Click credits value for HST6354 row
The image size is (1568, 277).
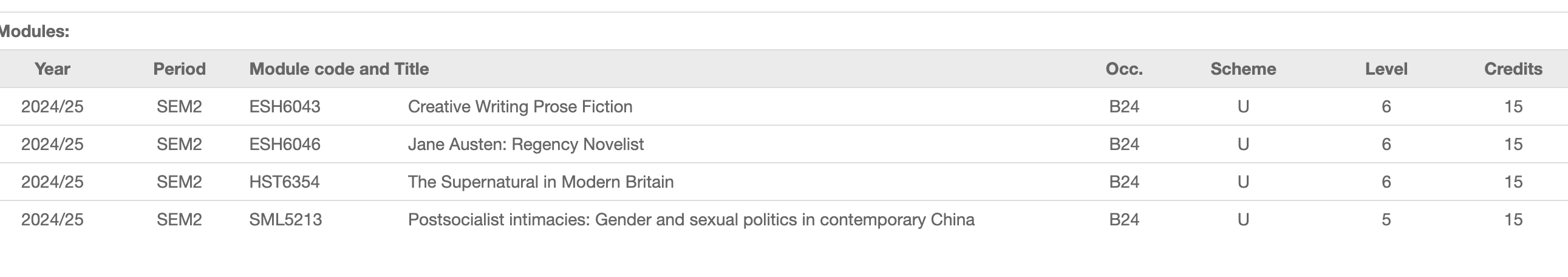(1513, 182)
